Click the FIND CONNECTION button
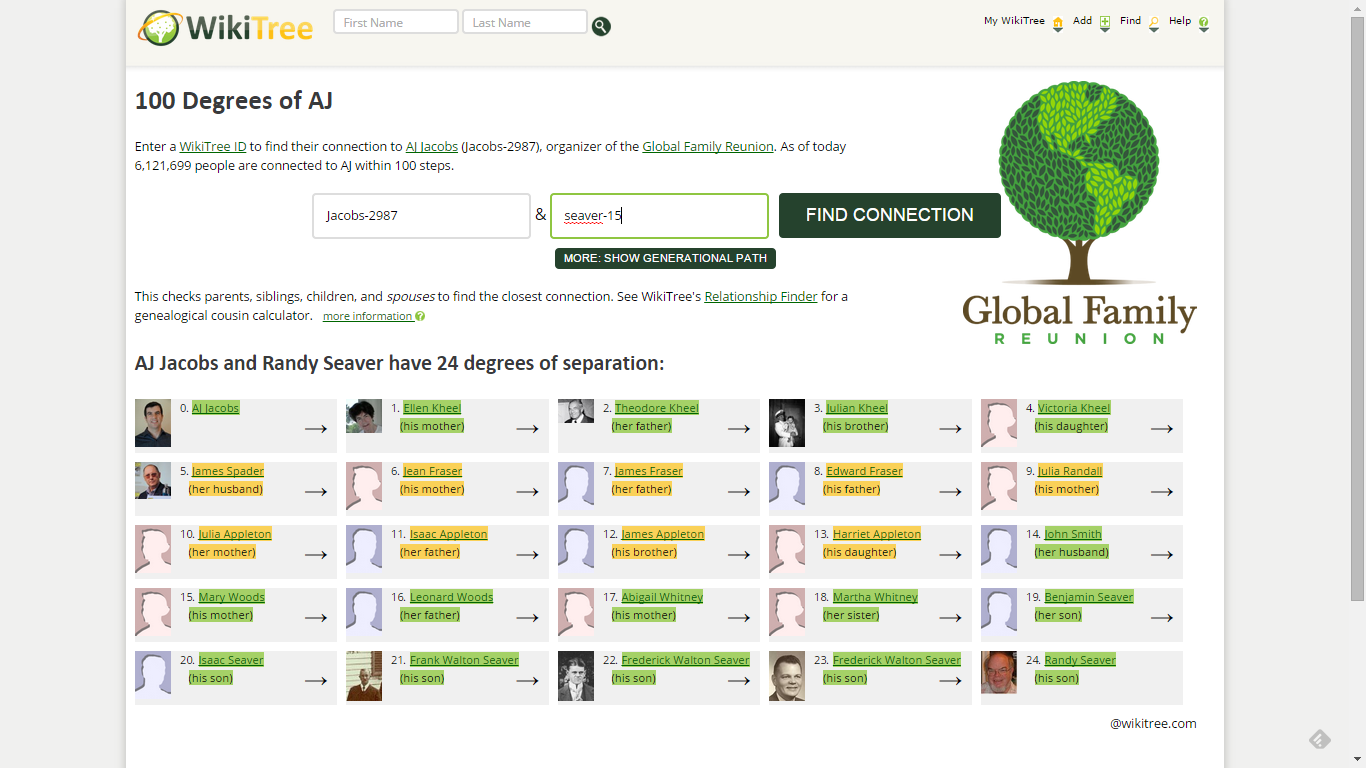1366x768 pixels. [x=890, y=215]
